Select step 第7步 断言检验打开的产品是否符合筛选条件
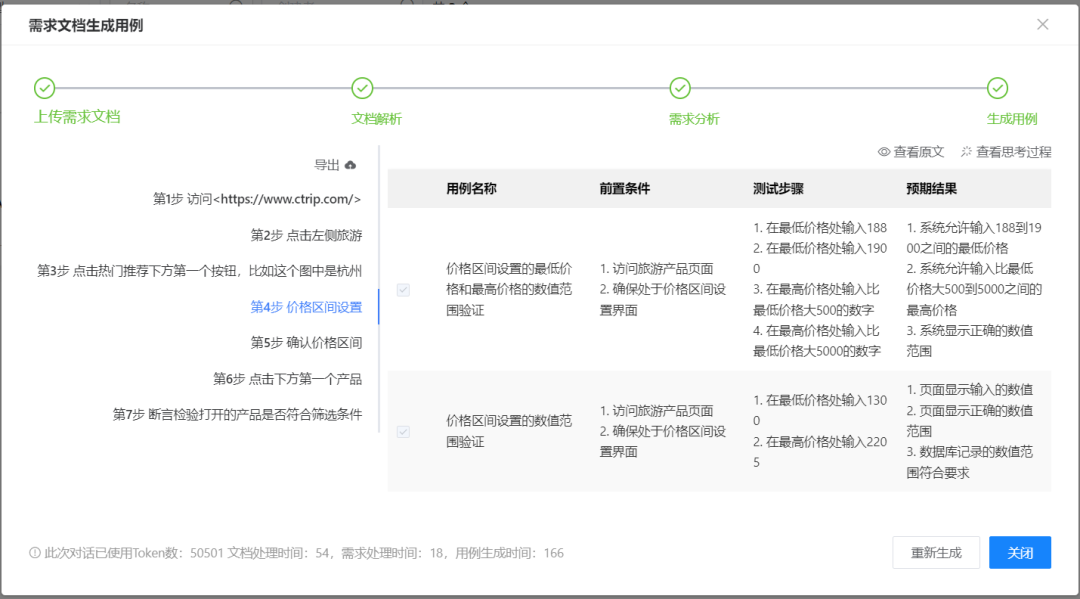The width and height of the screenshot is (1080, 599). 237,414
